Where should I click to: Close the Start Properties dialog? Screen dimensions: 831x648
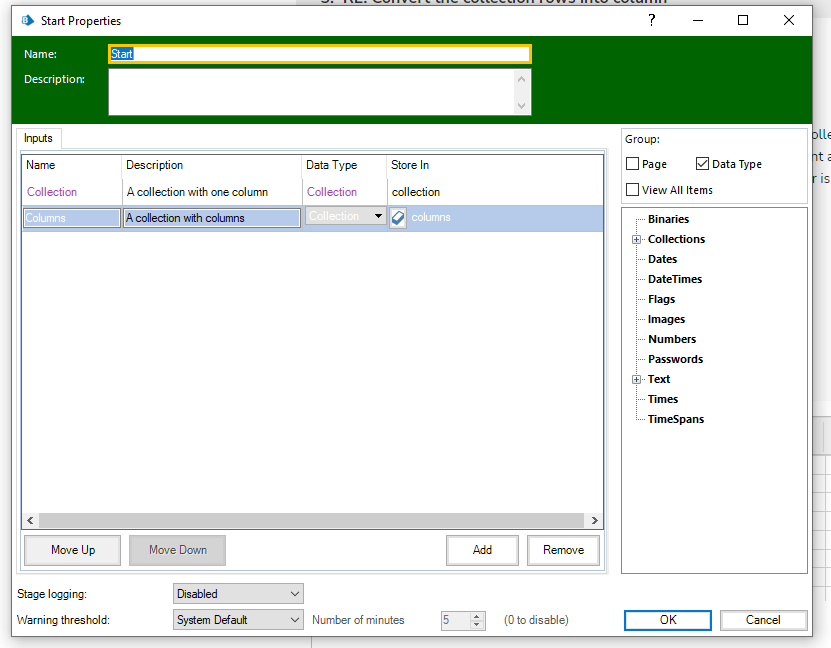point(789,20)
